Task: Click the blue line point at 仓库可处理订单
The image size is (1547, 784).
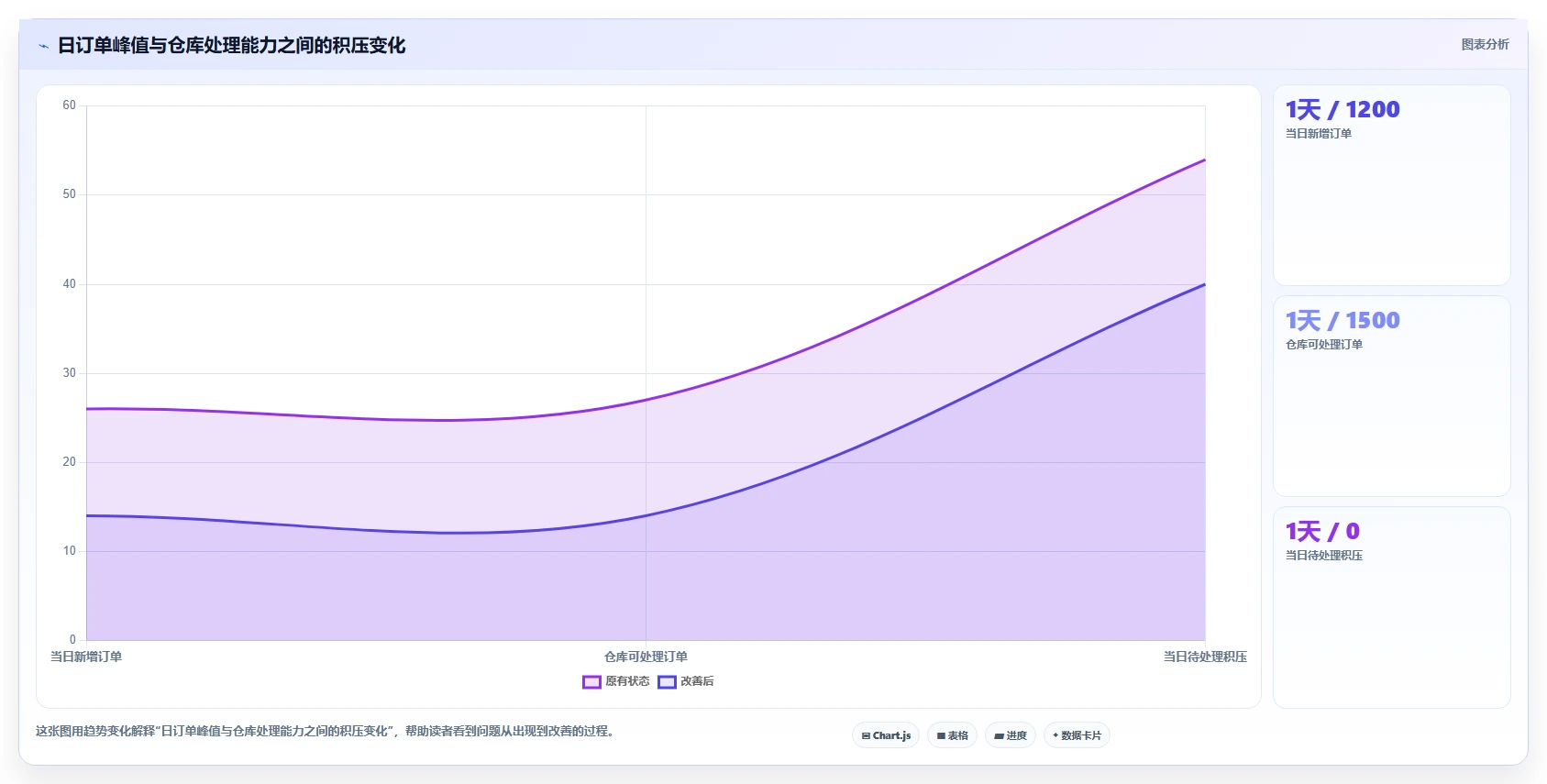Action: 646,515
